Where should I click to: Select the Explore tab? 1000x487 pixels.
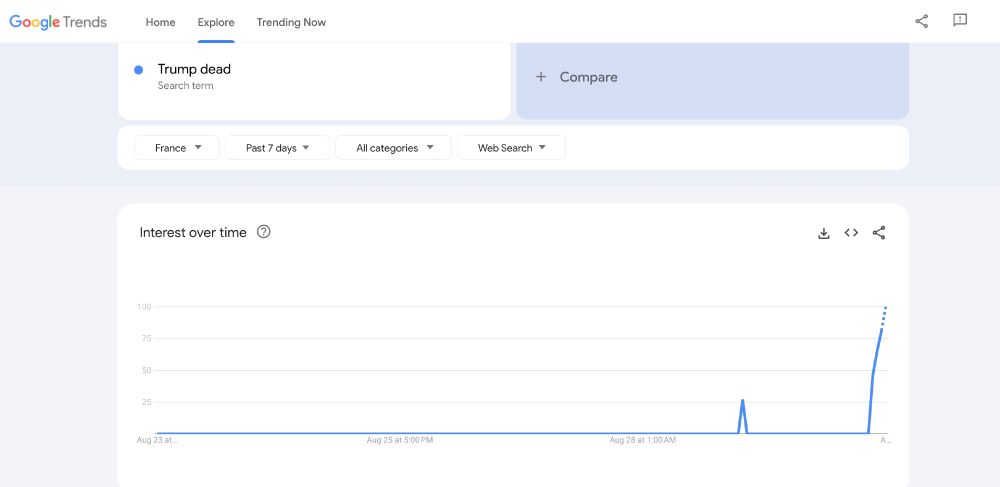click(216, 22)
